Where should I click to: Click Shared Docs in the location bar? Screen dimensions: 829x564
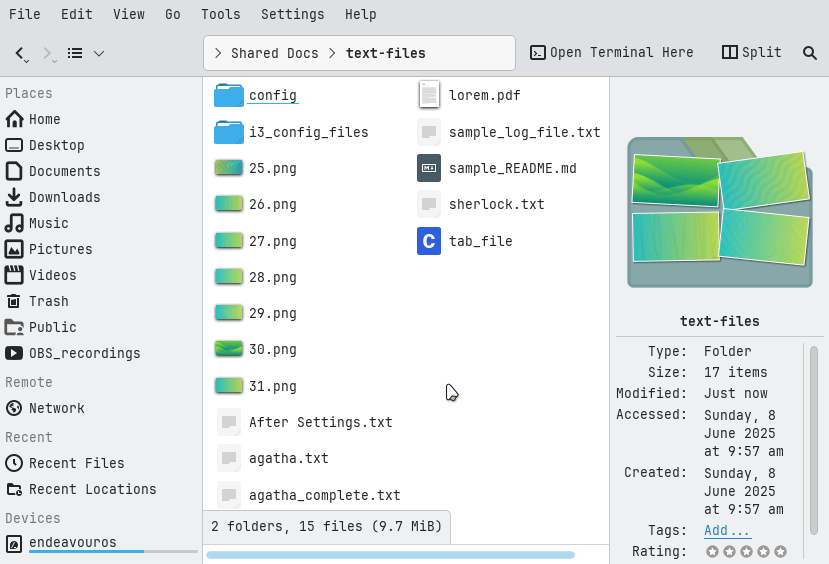tap(274, 53)
